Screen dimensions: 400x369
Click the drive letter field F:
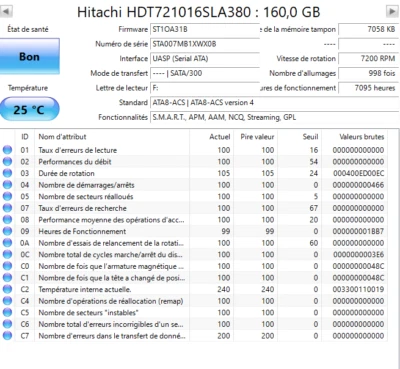coord(205,88)
